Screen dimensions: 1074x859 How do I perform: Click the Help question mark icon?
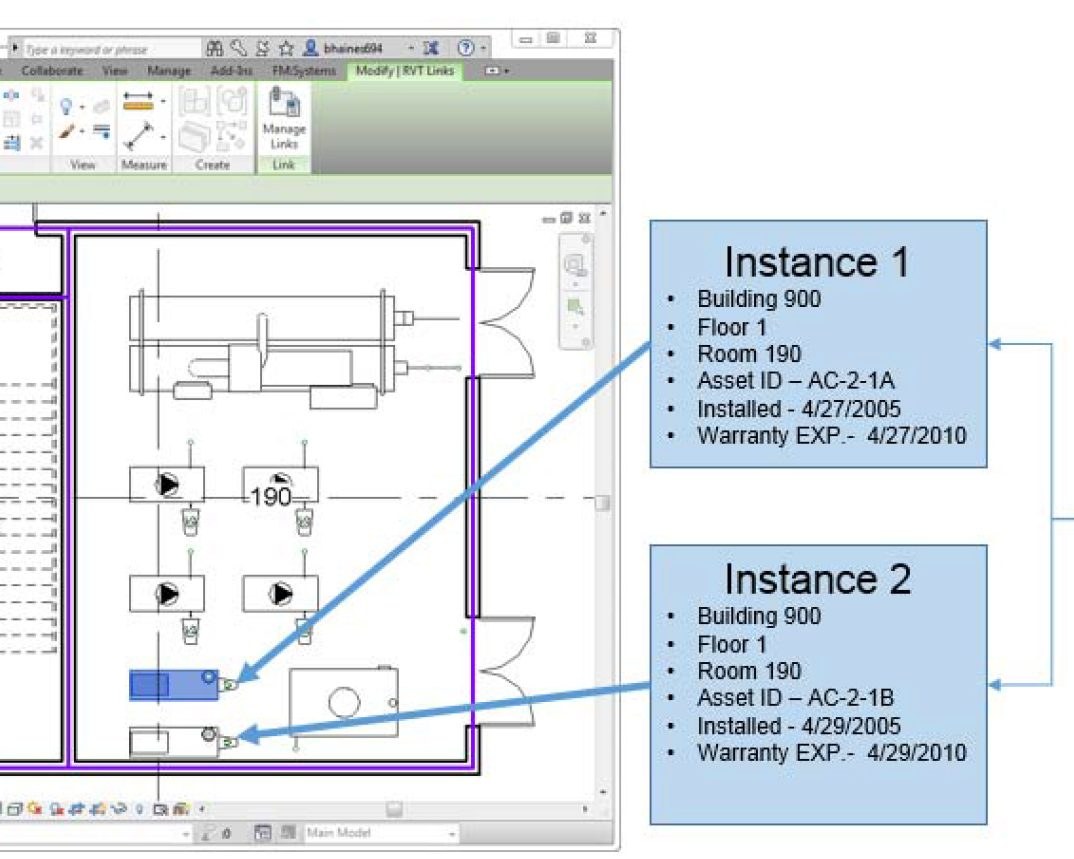coord(466,48)
